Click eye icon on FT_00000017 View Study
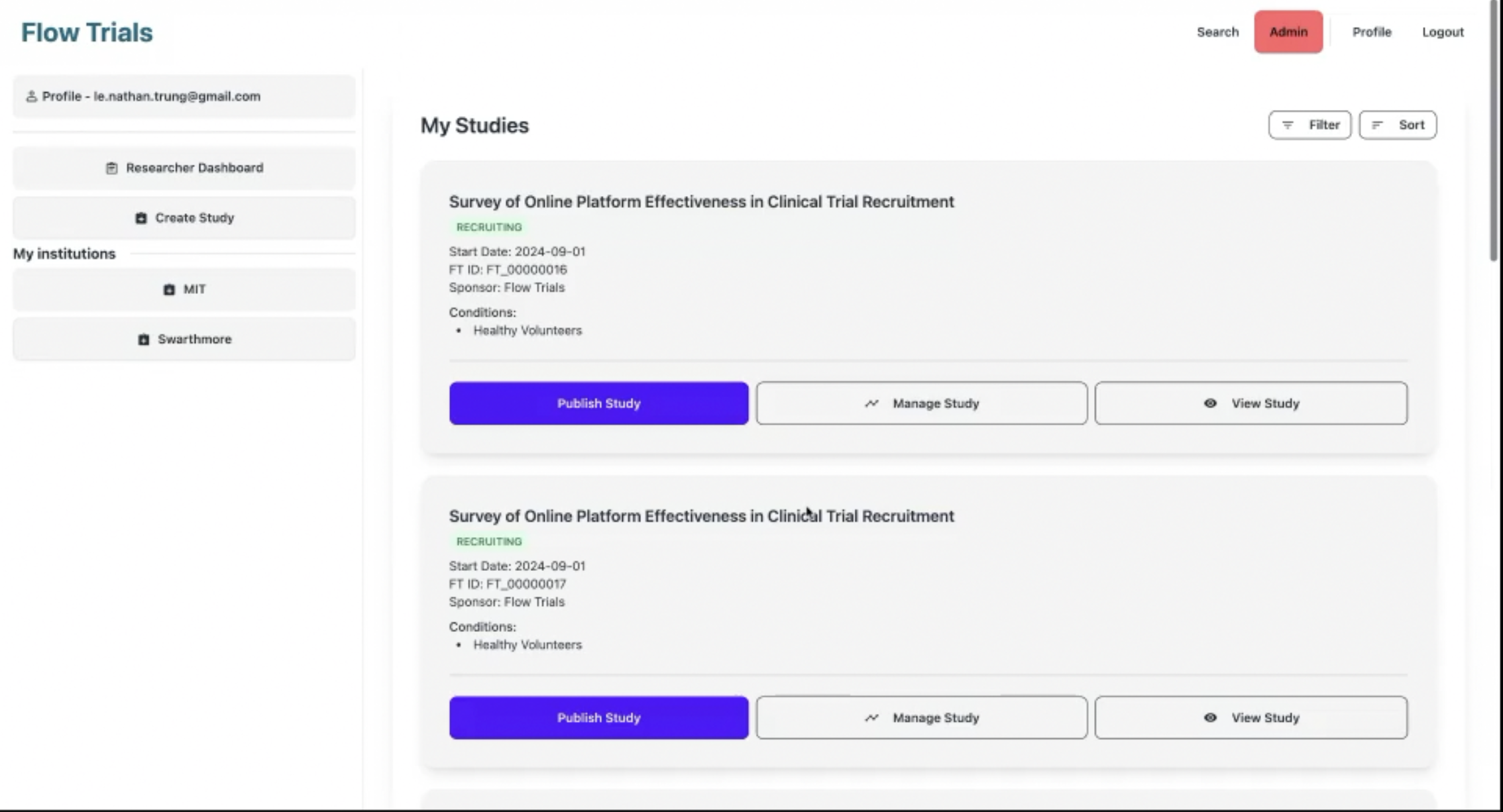The height and width of the screenshot is (812, 1503). click(x=1210, y=717)
